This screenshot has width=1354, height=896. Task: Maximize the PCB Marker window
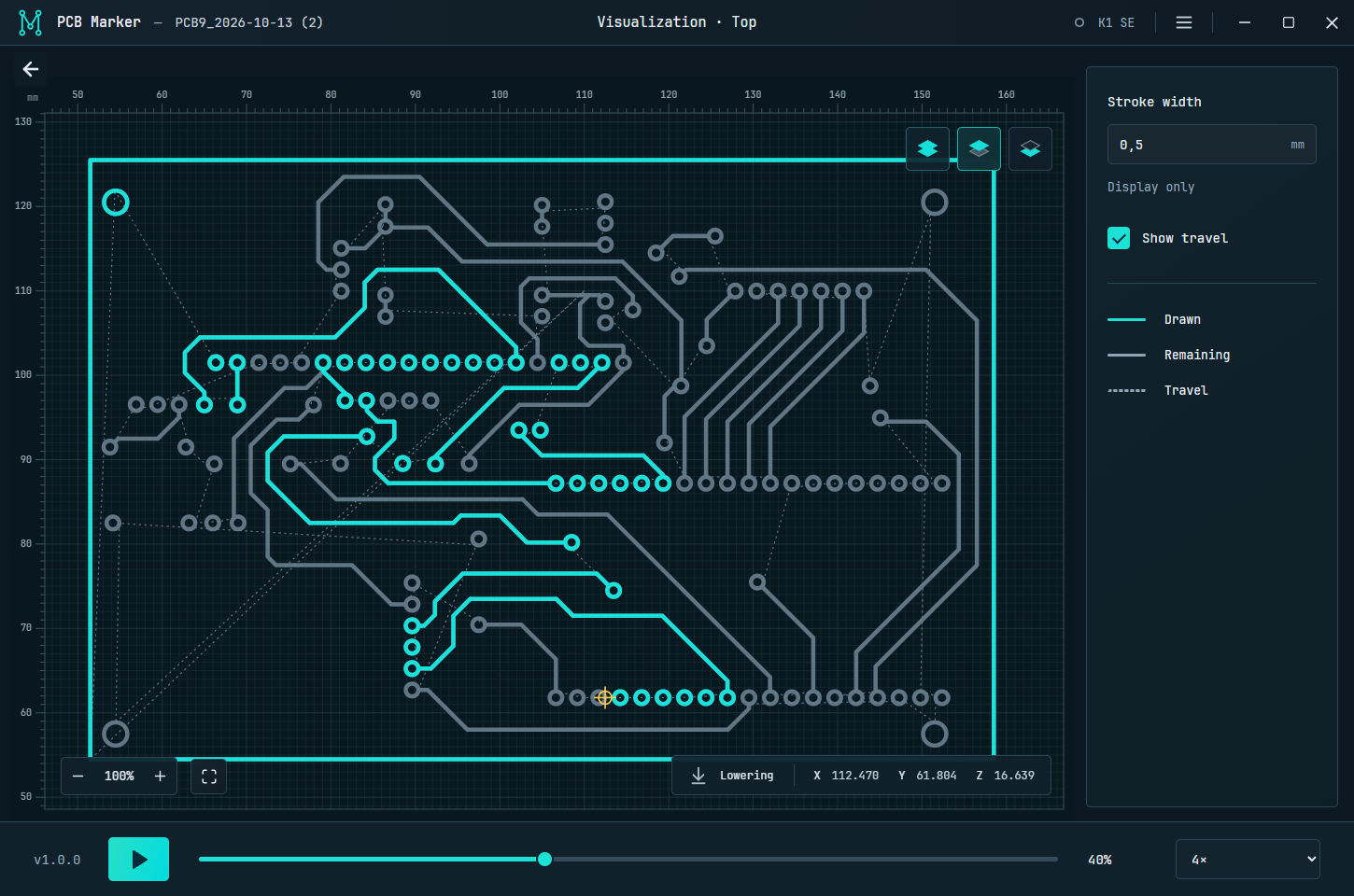(x=1289, y=22)
